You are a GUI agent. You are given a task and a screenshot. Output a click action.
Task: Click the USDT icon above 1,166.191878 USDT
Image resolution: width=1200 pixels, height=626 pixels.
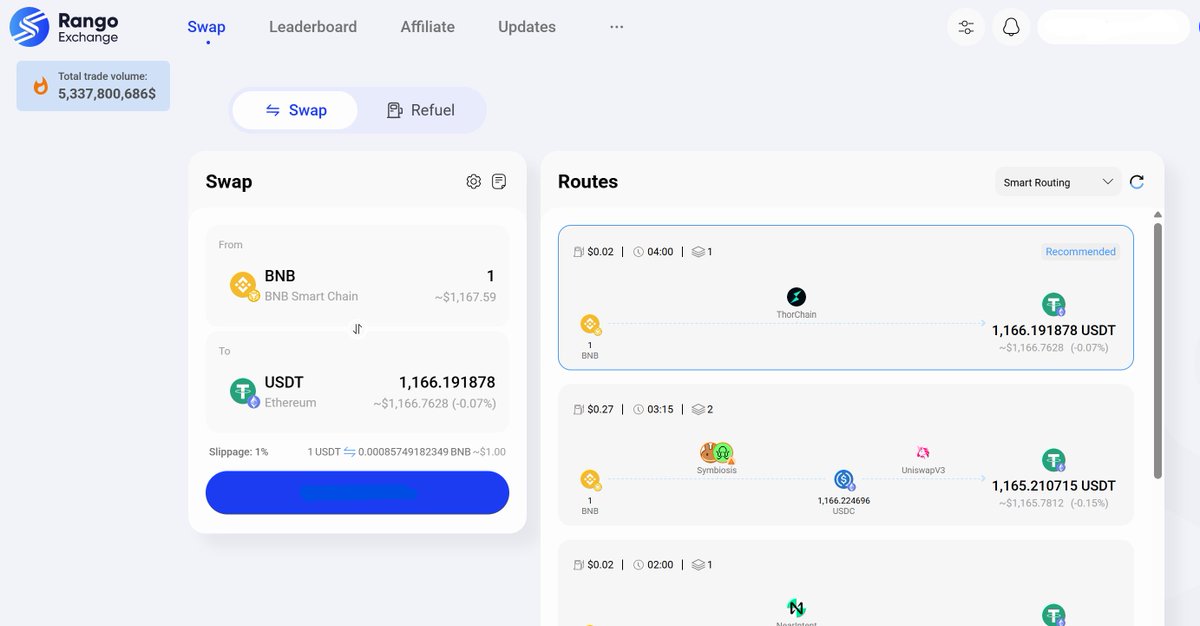(x=1054, y=305)
